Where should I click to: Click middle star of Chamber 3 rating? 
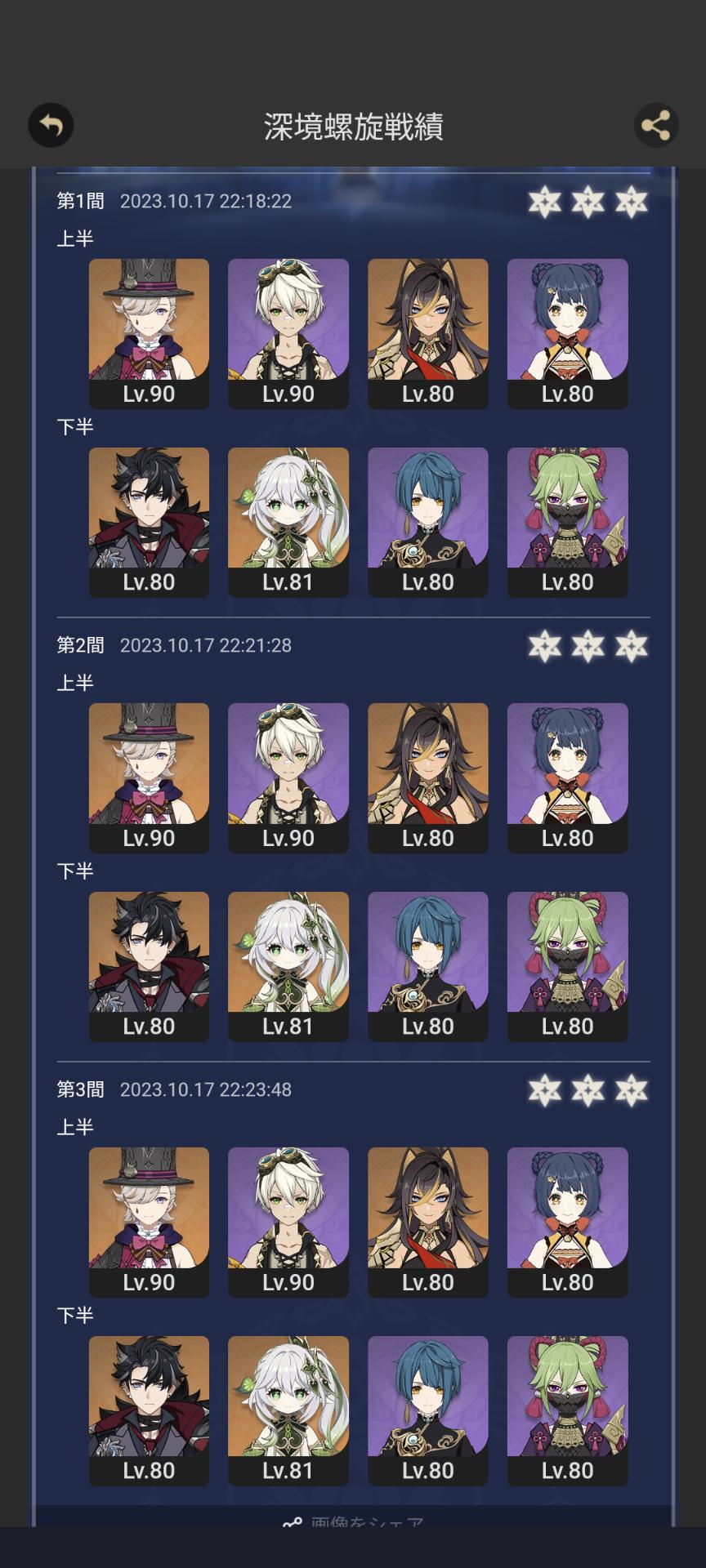(x=588, y=1090)
